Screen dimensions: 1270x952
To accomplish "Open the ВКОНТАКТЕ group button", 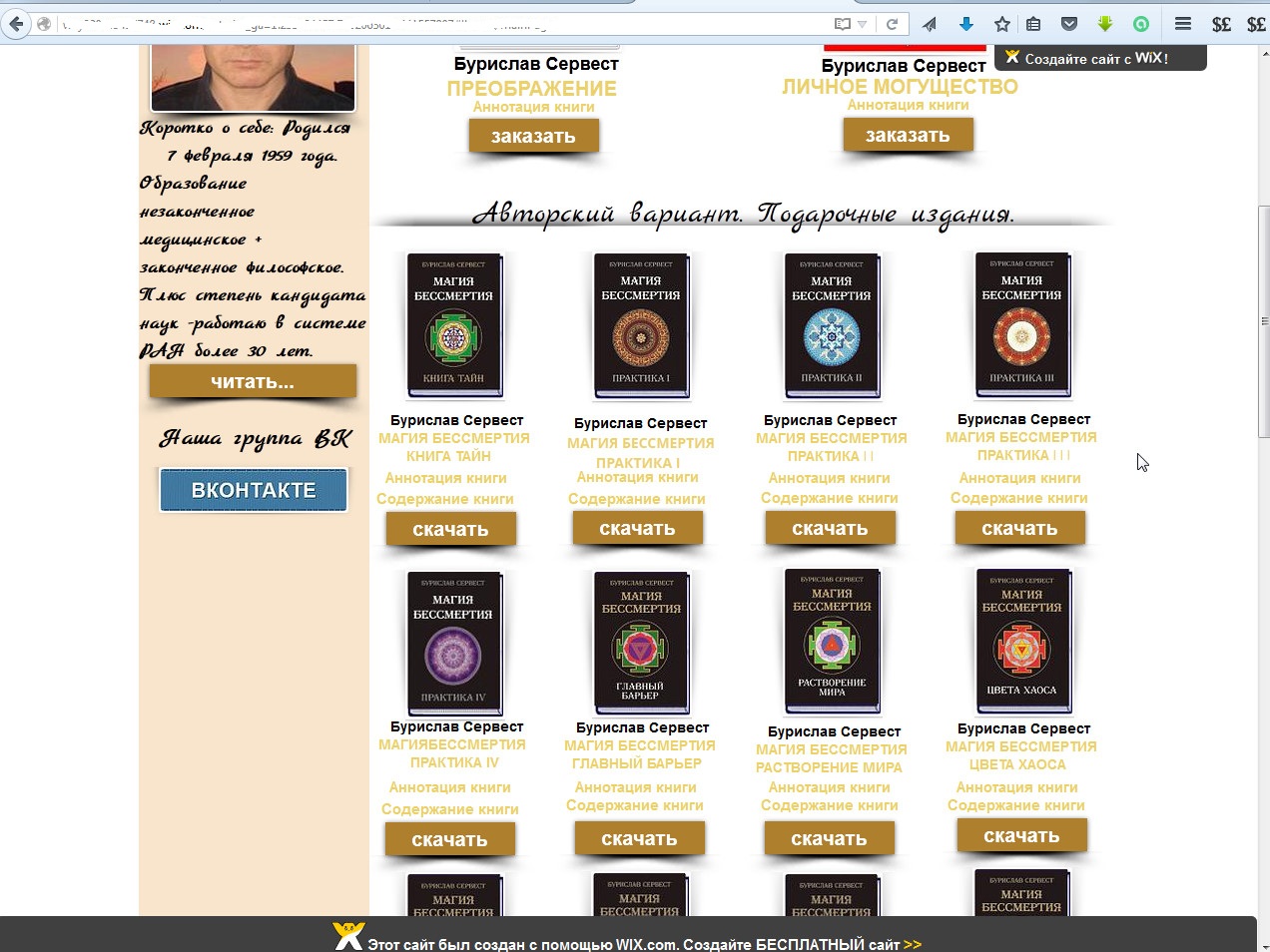I will [254, 490].
